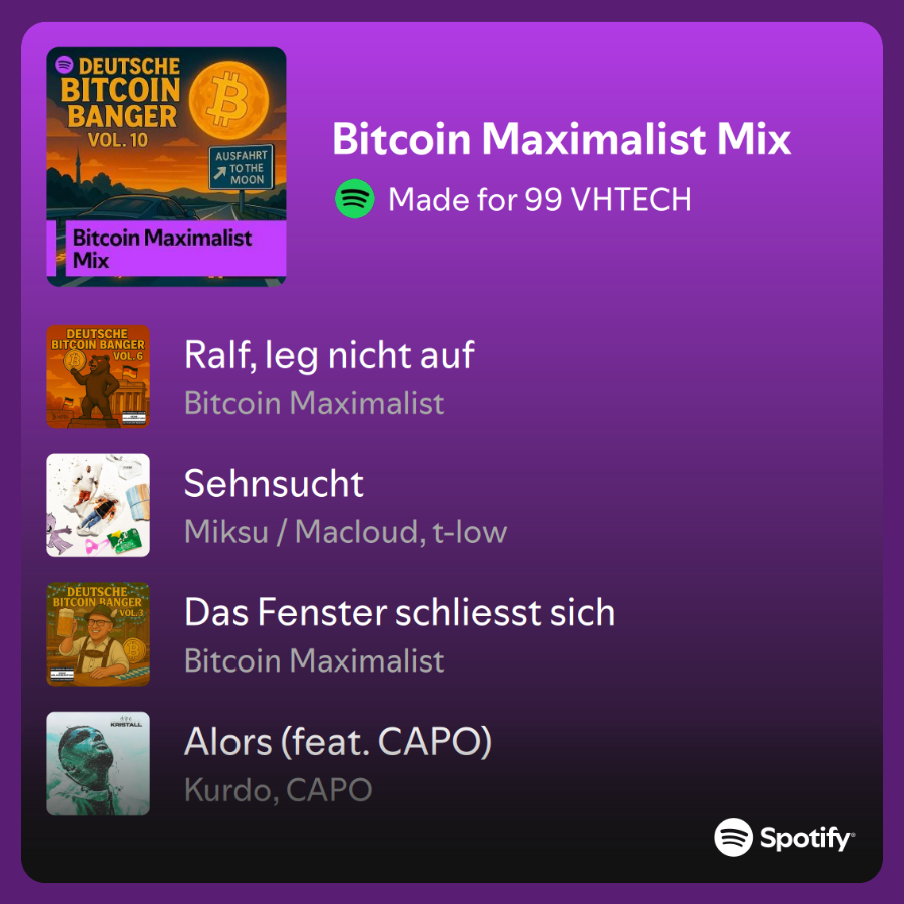Click the Ausfahrt To The Moon sign

pos(241,167)
